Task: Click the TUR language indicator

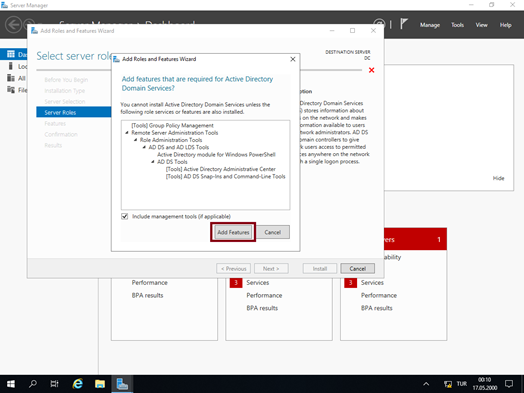Action: point(462,384)
